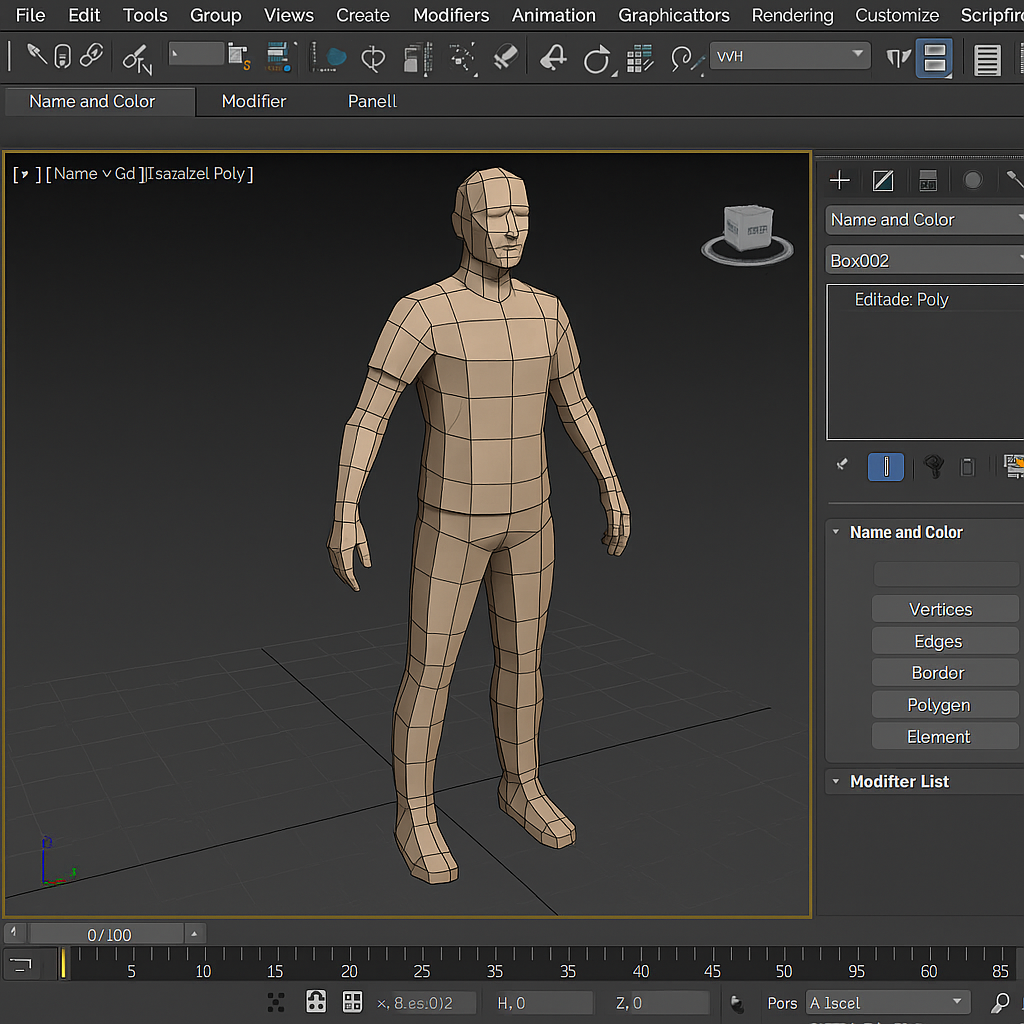Toggle the lock selection icon in status bar
The width and height of the screenshot is (1024, 1024).
pos(316,1002)
